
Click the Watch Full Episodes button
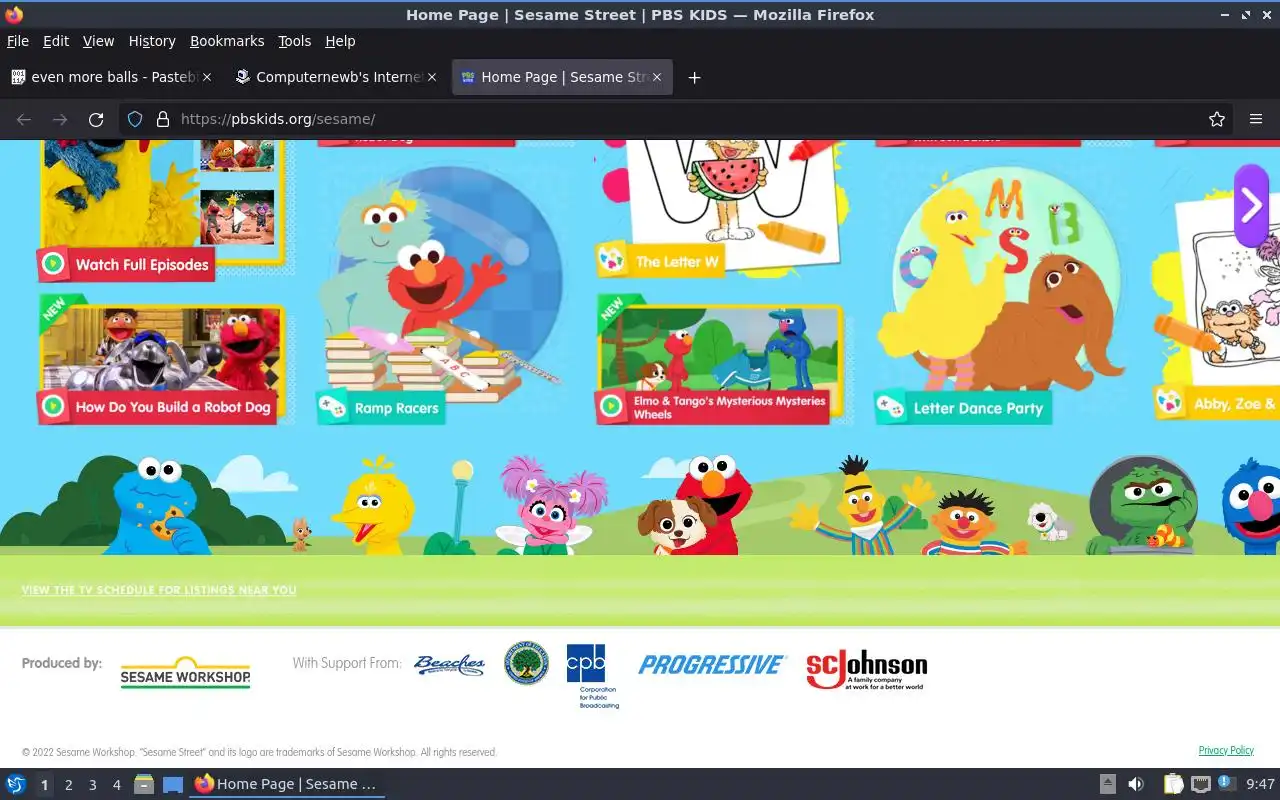pos(126,264)
